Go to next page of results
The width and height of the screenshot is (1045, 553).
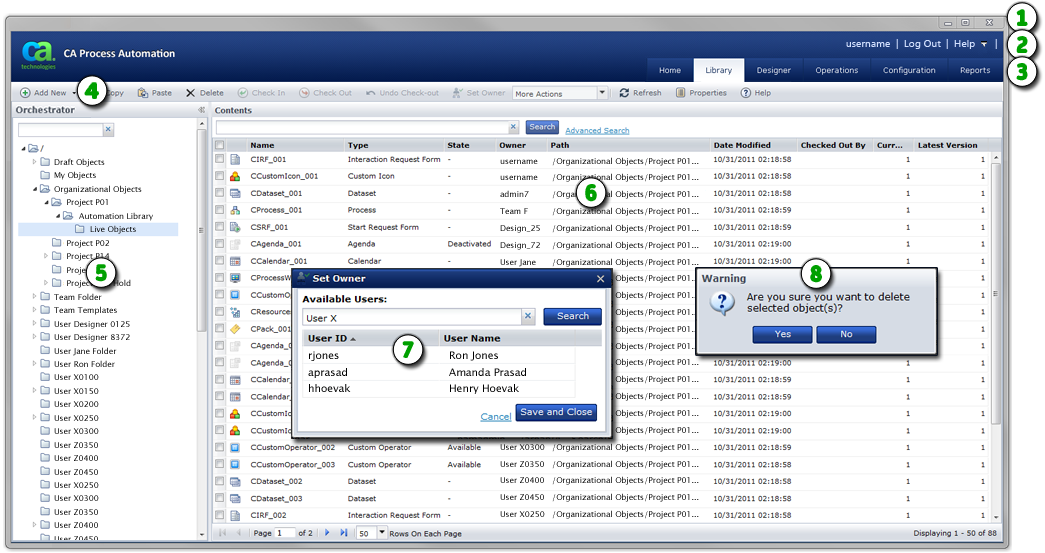(x=327, y=533)
